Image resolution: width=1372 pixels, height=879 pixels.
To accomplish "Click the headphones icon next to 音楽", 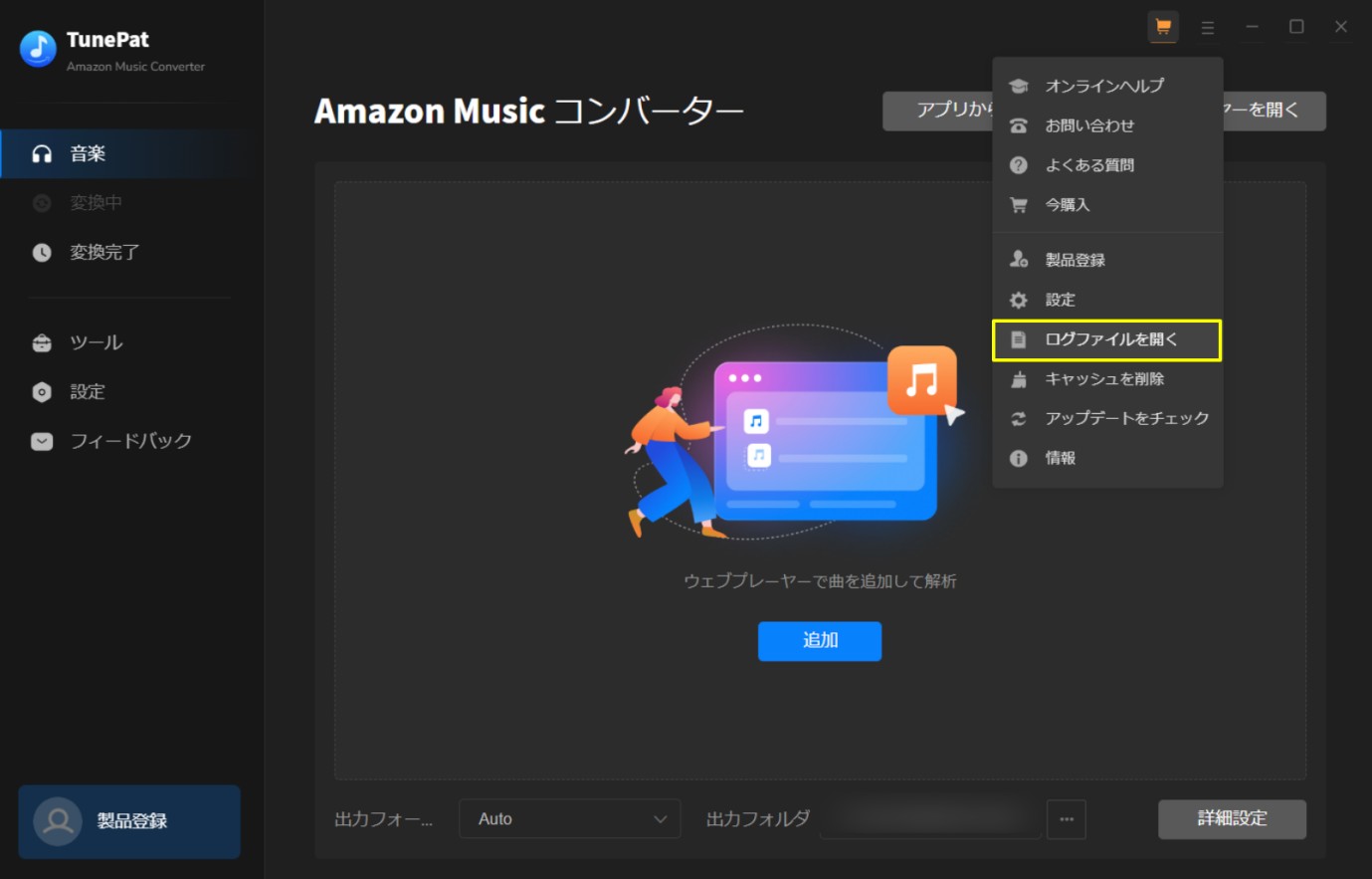I will pos(42,153).
